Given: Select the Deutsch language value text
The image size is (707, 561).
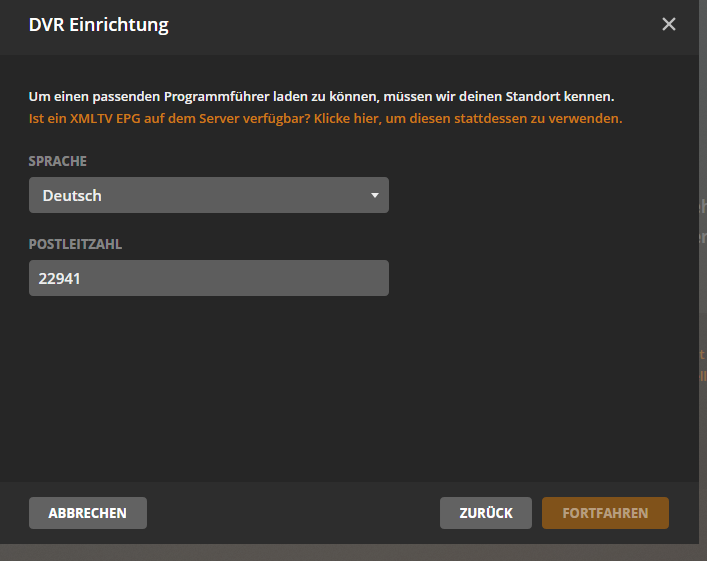Looking at the screenshot, I should 72,196.
